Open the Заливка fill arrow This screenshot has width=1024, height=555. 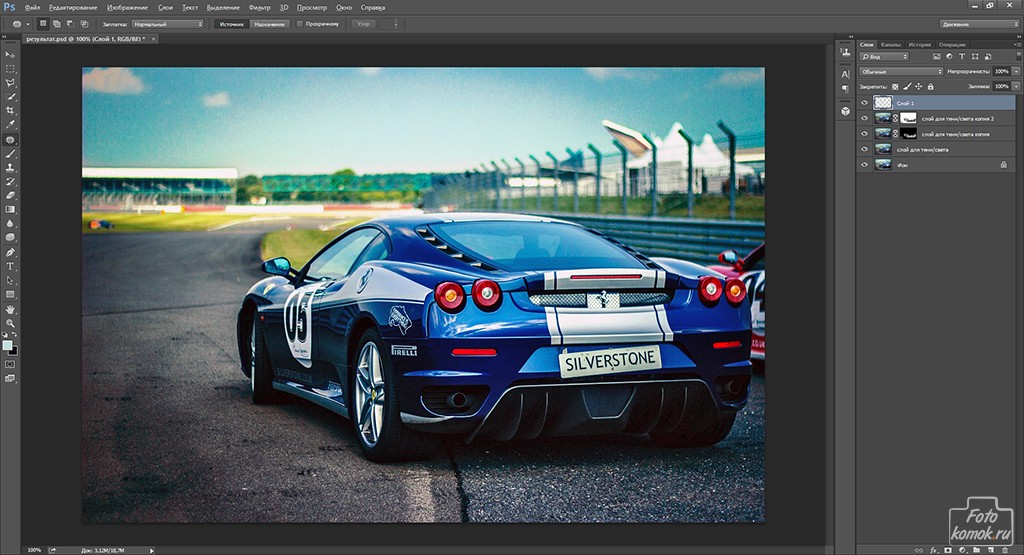click(1016, 86)
